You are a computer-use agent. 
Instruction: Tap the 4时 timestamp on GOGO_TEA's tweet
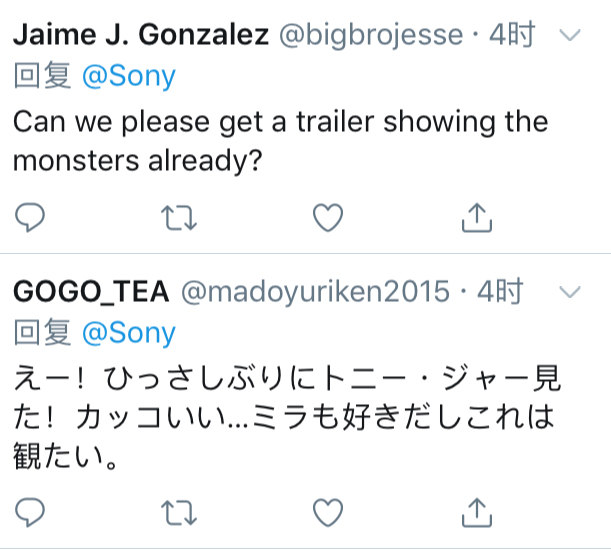(x=500, y=292)
